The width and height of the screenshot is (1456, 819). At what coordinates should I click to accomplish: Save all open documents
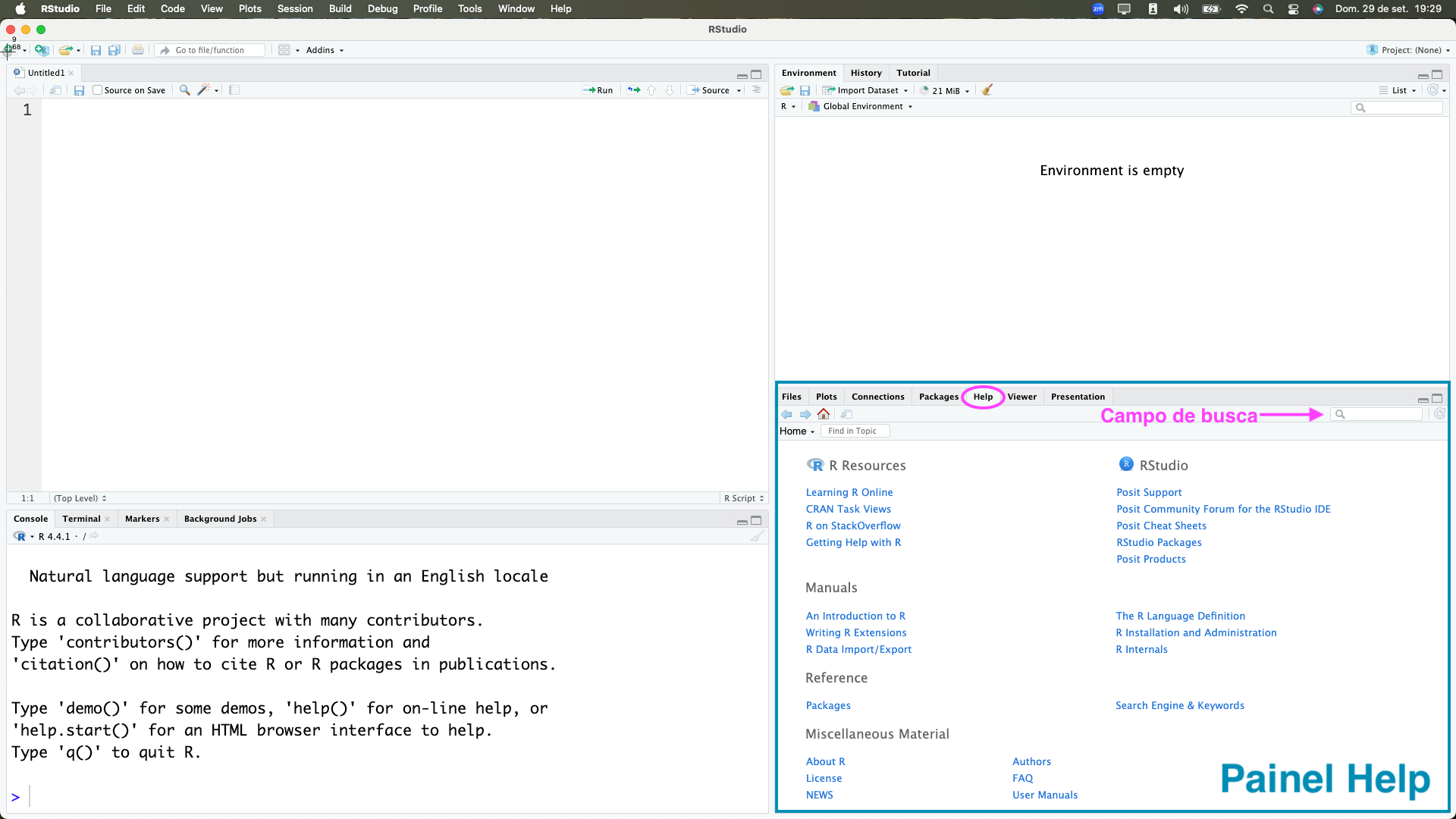coord(115,50)
